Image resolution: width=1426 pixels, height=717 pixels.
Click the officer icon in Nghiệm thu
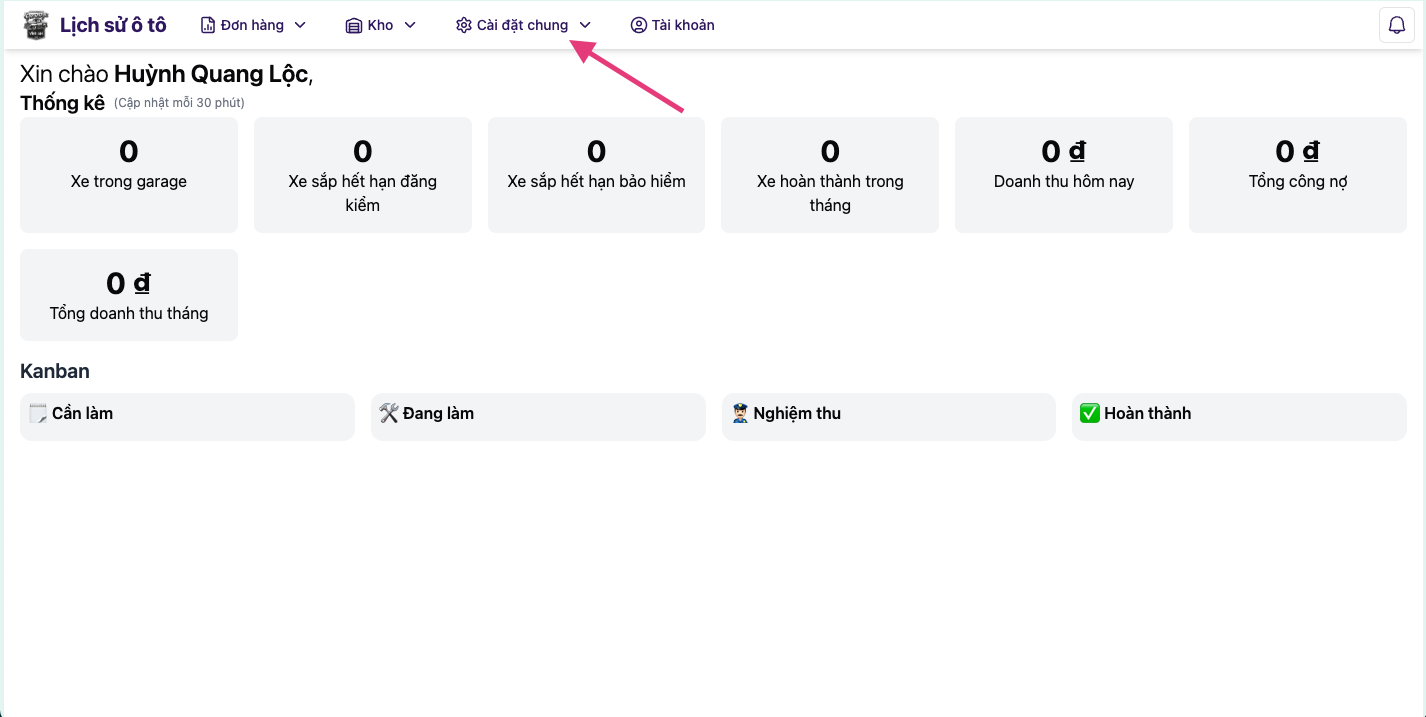(x=740, y=414)
